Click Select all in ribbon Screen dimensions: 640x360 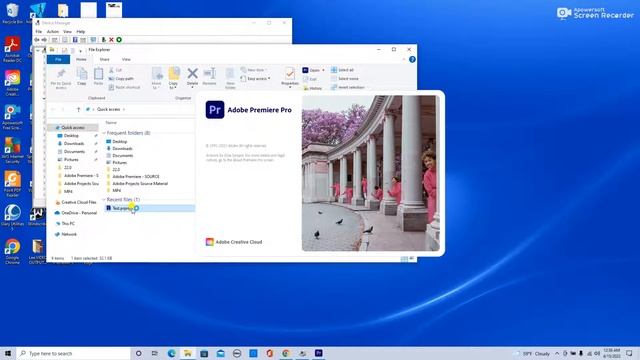click(342, 70)
